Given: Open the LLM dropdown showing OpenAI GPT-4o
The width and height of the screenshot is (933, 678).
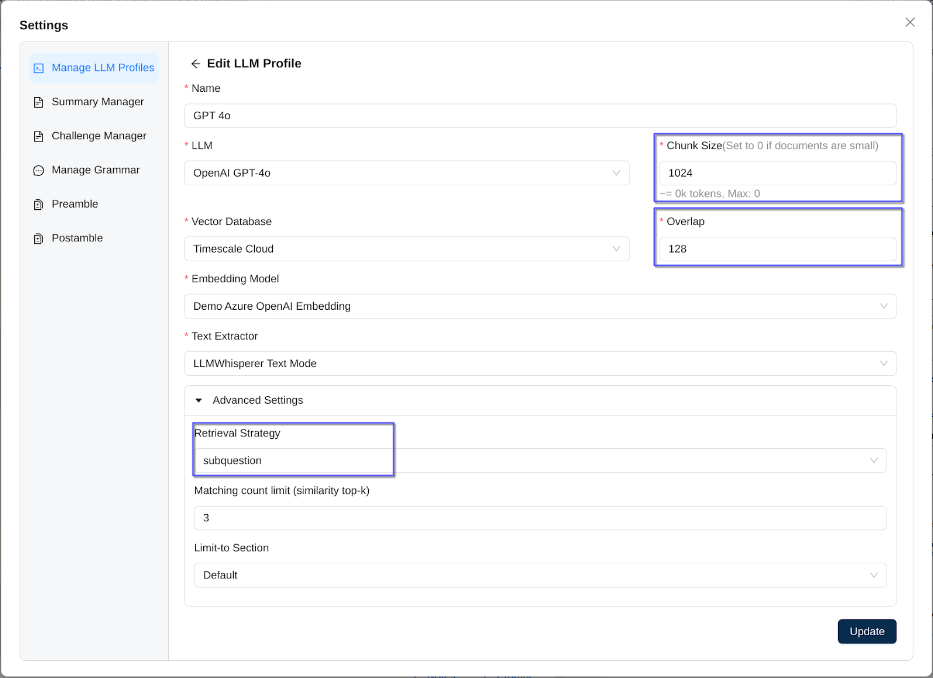Looking at the screenshot, I should [x=407, y=173].
